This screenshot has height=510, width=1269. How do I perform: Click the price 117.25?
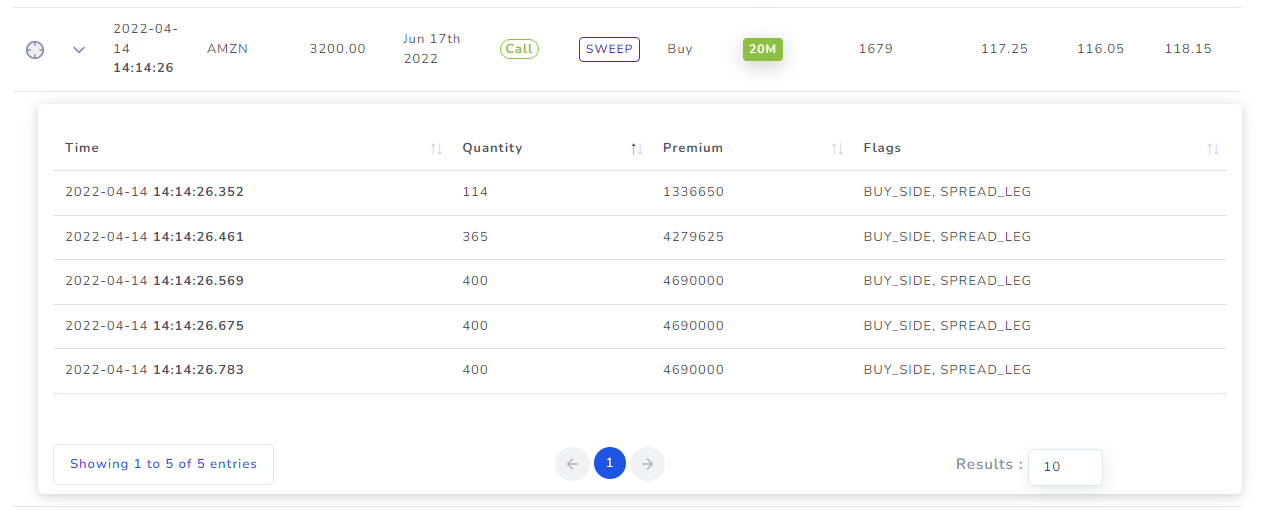[x=1004, y=49]
